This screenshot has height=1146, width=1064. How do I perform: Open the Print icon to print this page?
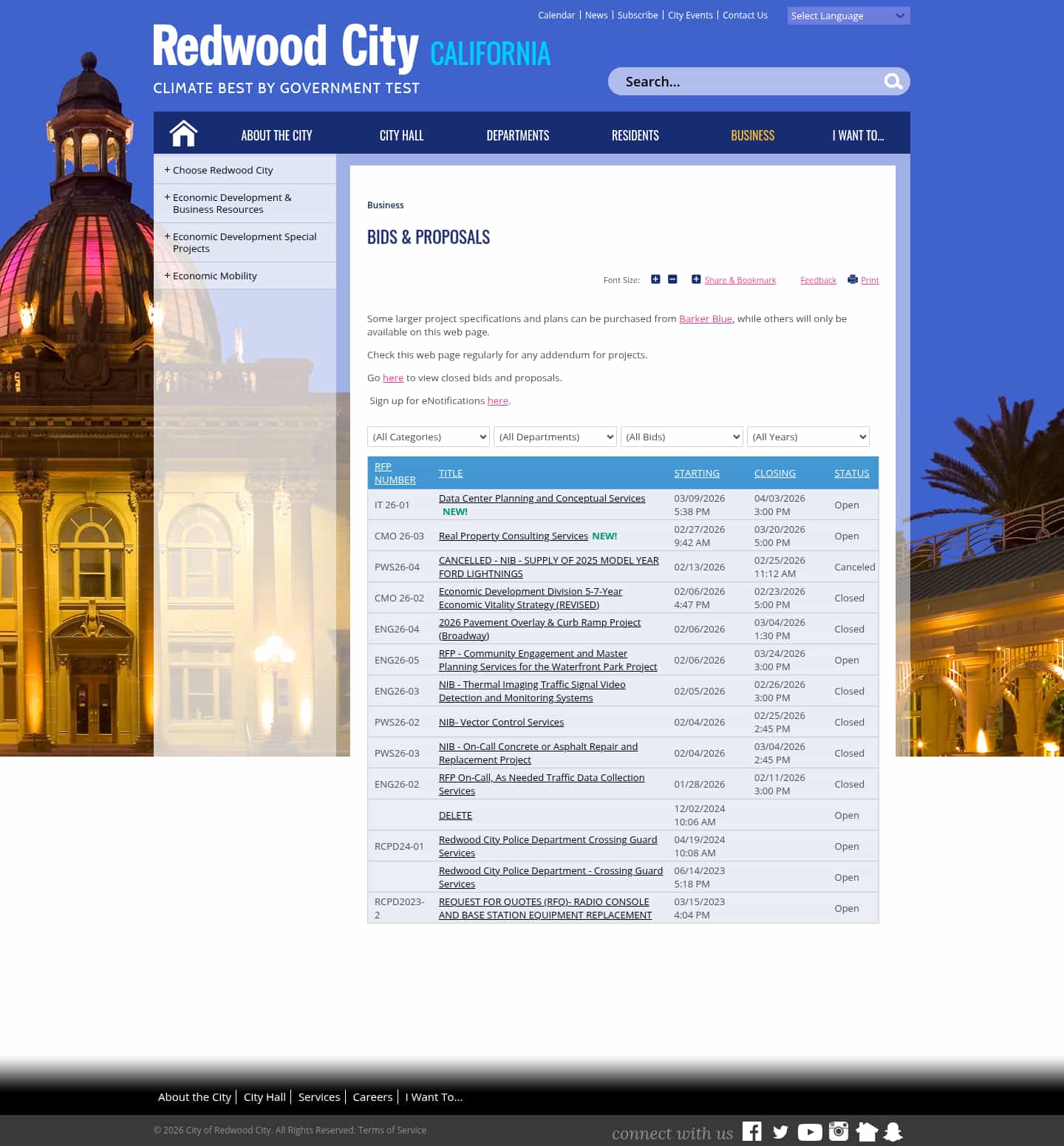(853, 279)
